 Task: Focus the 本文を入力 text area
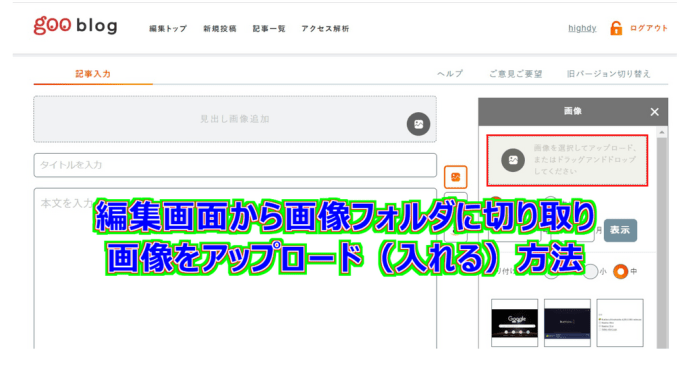(x=235, y=268)
